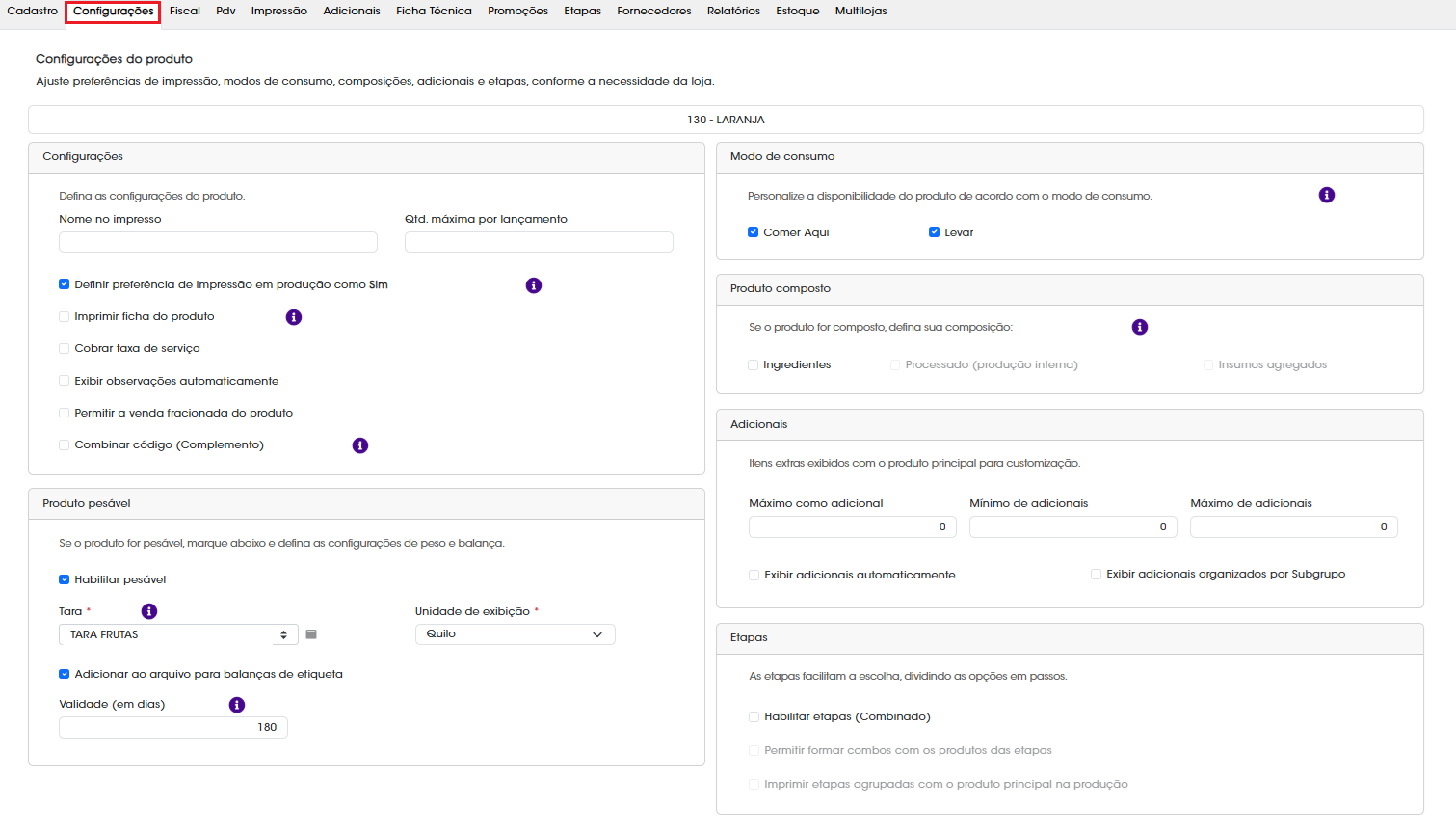Open the Ficha Técnica tab

point(434,11)
